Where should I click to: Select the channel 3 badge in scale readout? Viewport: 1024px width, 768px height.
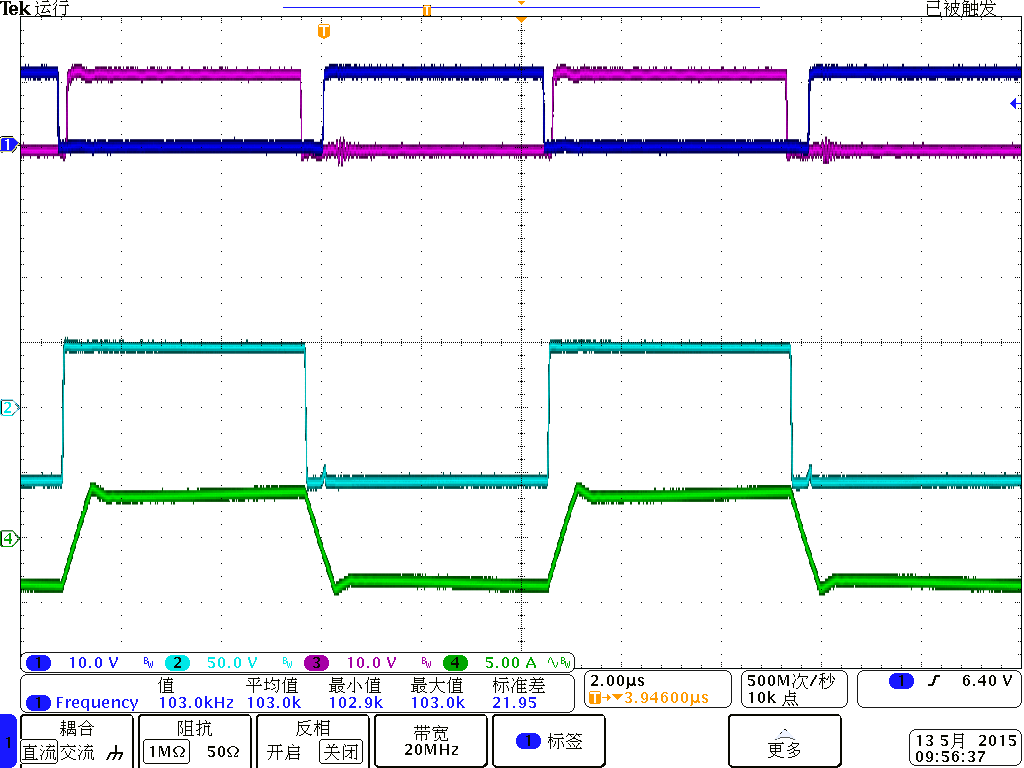pos(316,663)
